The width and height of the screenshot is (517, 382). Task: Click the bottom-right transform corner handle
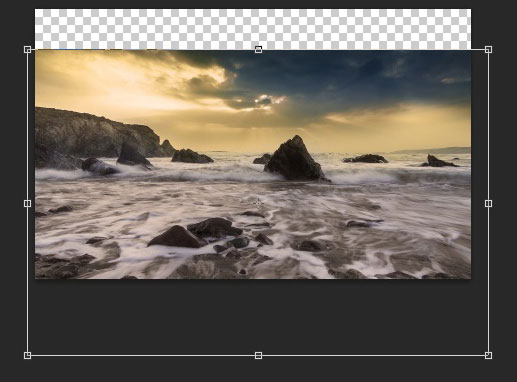click(488, 355)
